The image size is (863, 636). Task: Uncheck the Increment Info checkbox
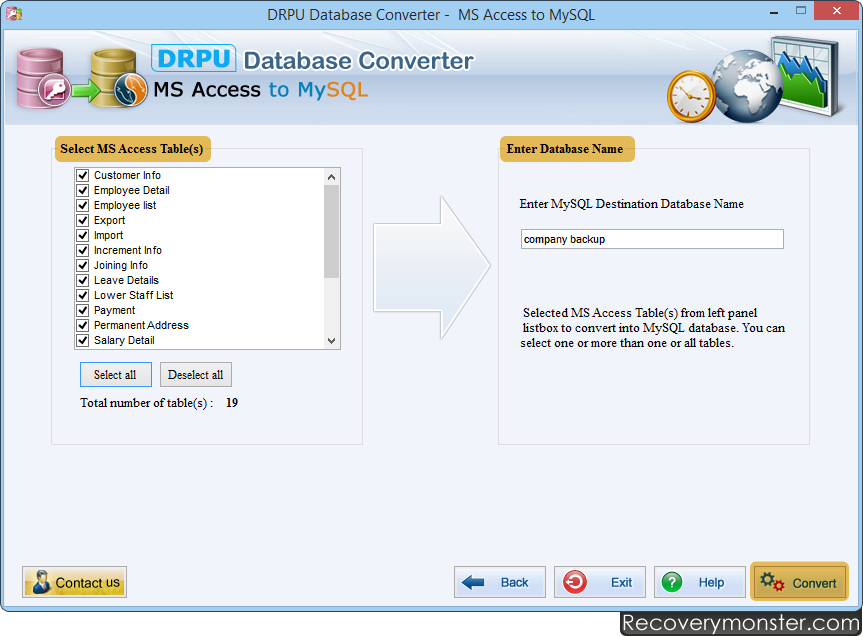83,250
